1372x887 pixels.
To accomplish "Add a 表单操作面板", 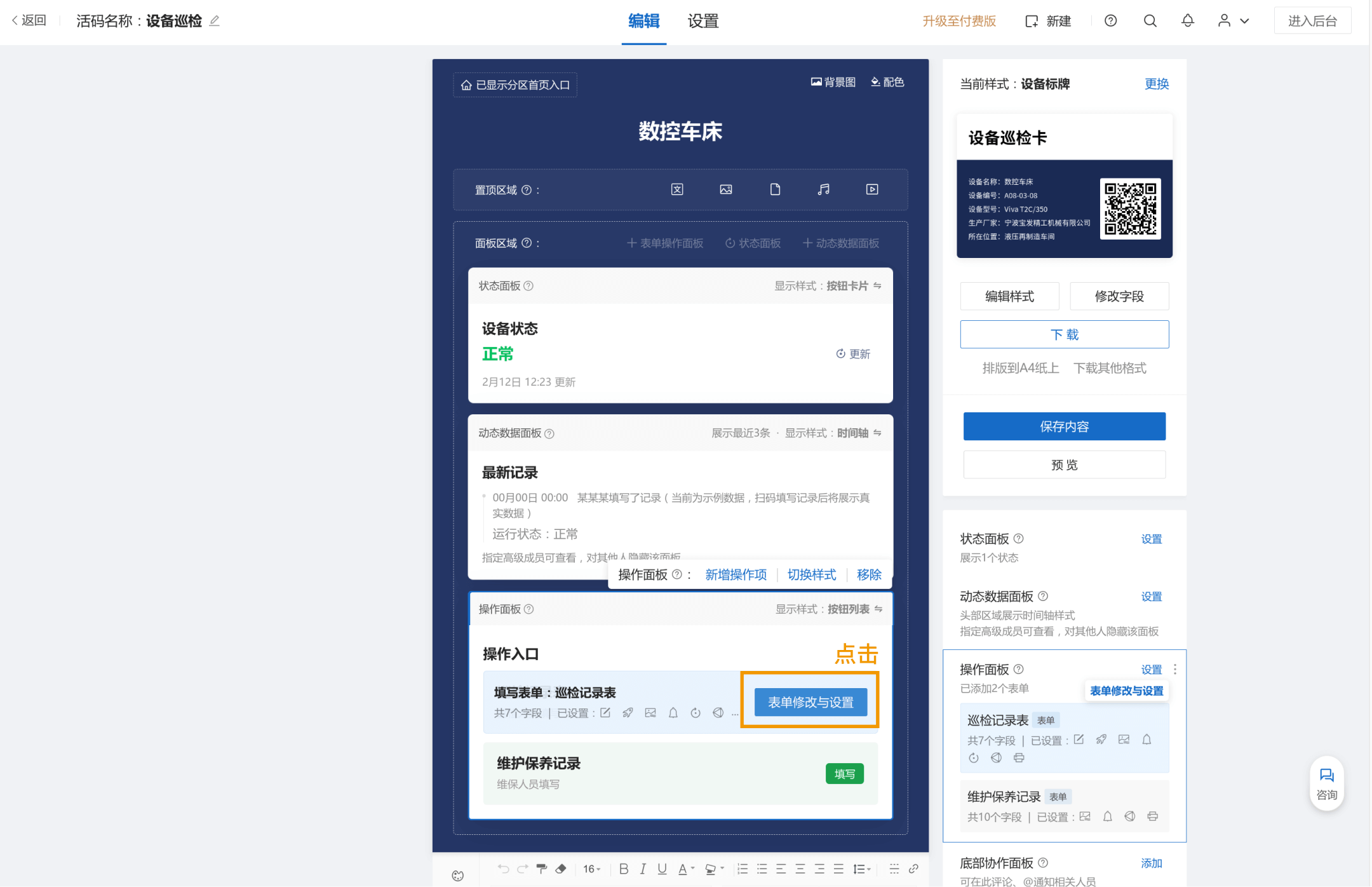I will [x=665, y=243].
